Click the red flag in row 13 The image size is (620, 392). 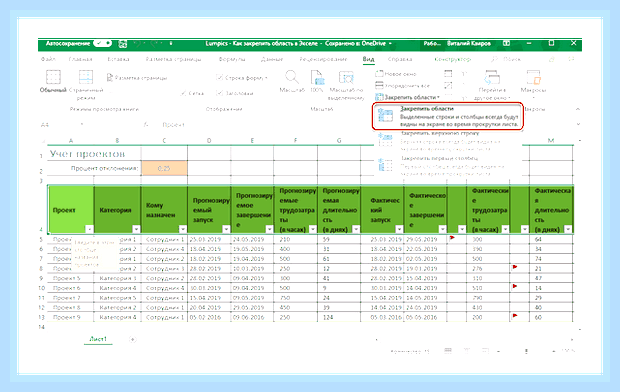(x=515, y=316)
